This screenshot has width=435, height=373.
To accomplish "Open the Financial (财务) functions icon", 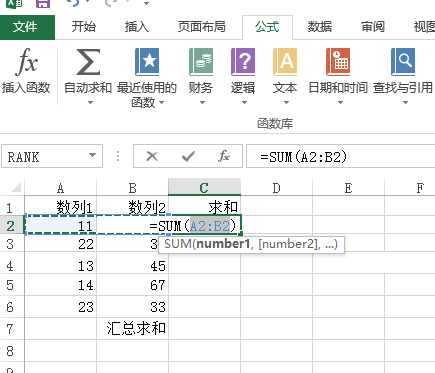I will coord(201,62).
